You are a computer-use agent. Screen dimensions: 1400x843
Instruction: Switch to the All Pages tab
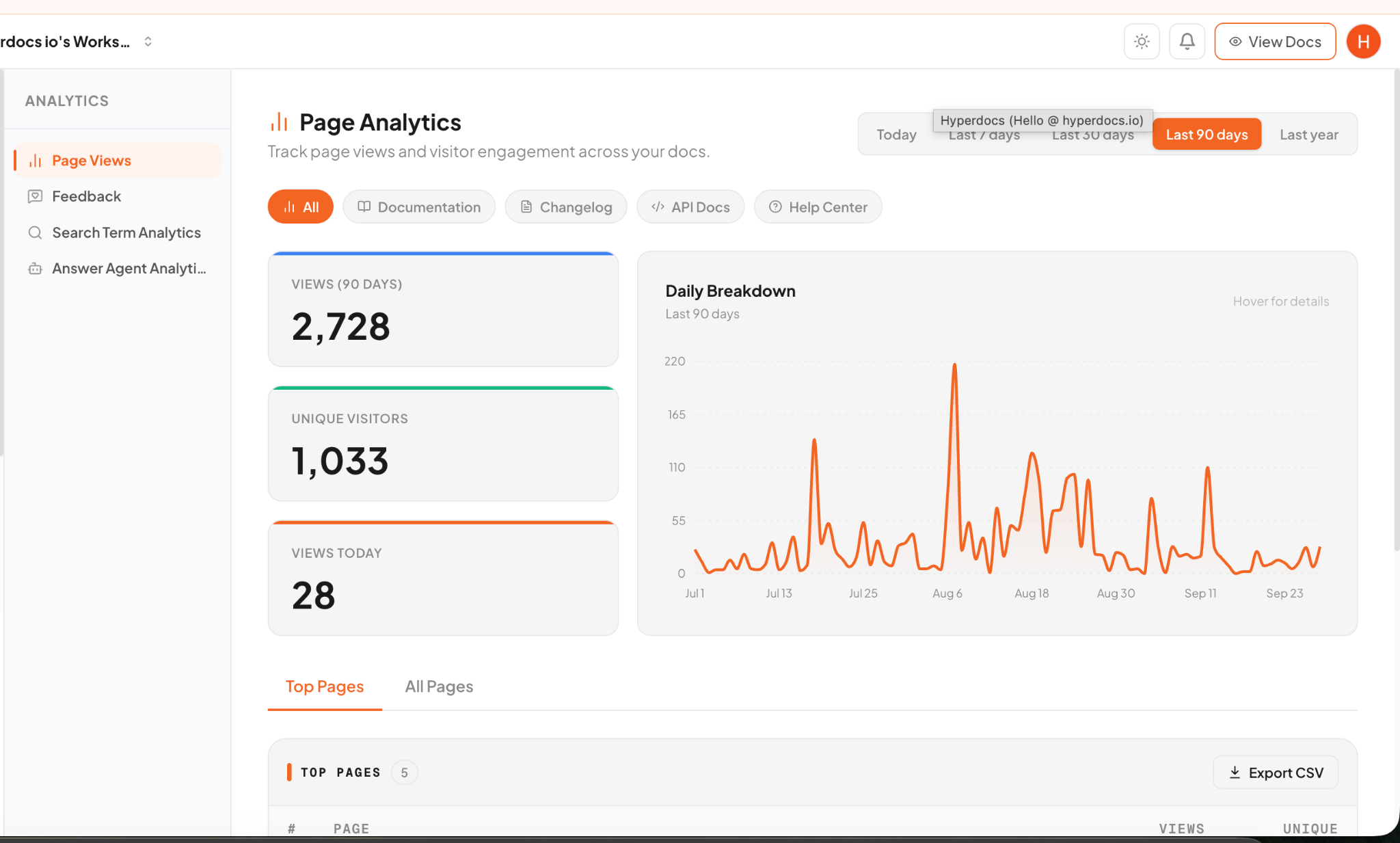click(x=439, y=686)
